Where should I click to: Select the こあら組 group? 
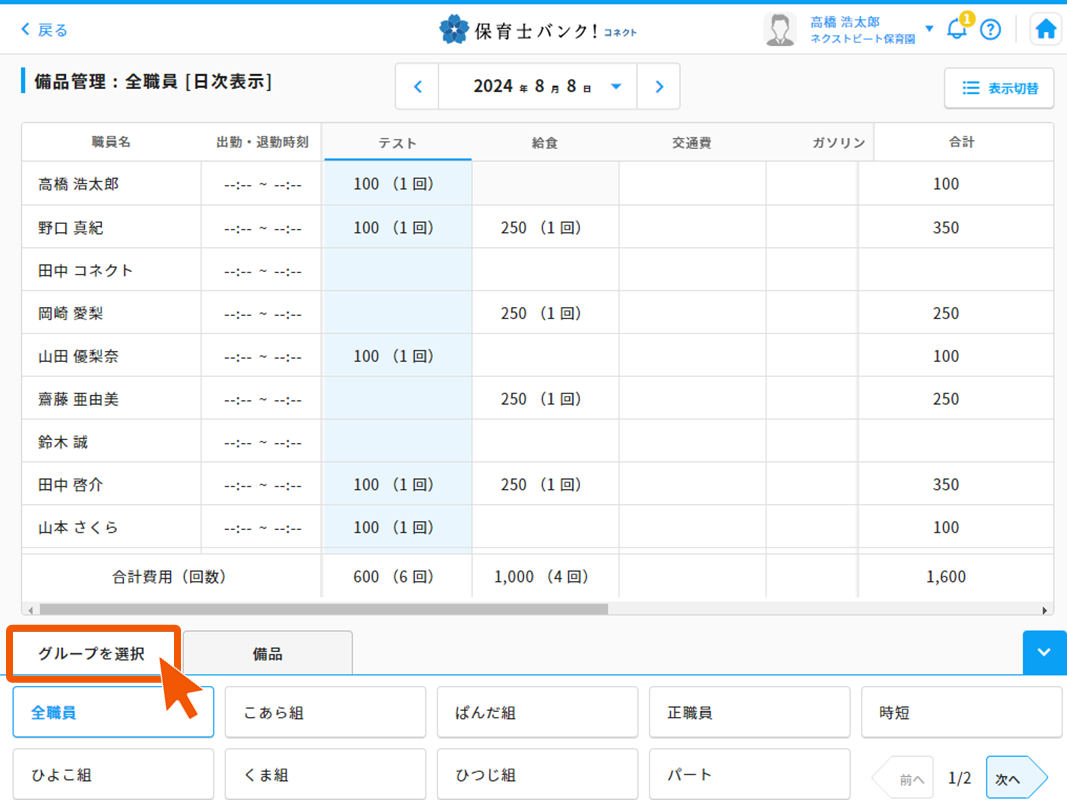[x=325, y=713]
